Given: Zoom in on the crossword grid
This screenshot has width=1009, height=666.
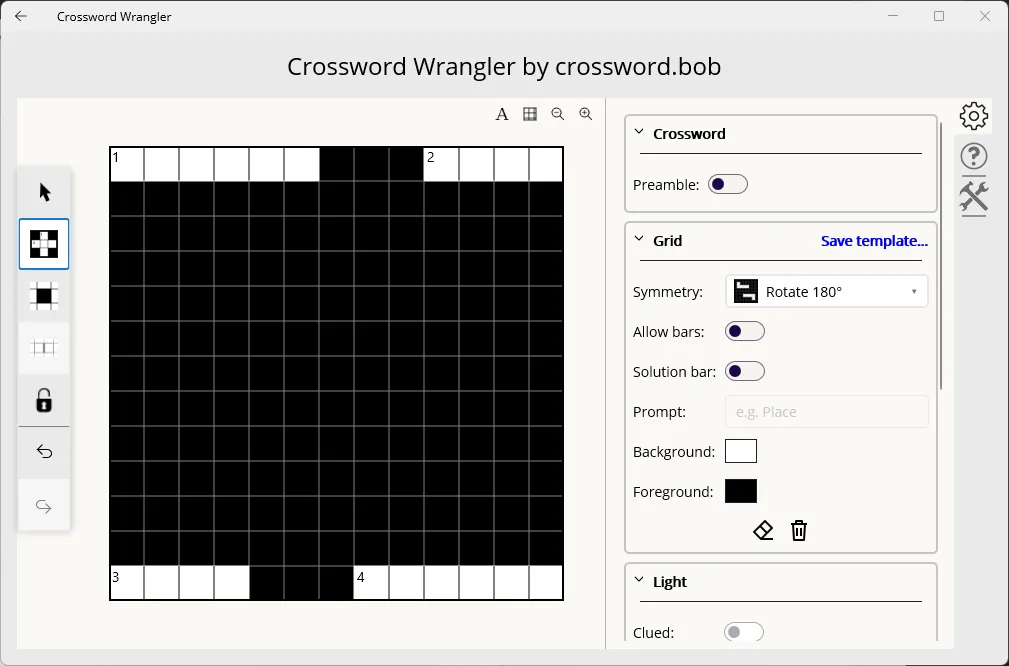Looking at the screenshot, I should pyautogui.click(x=586, y=114).
